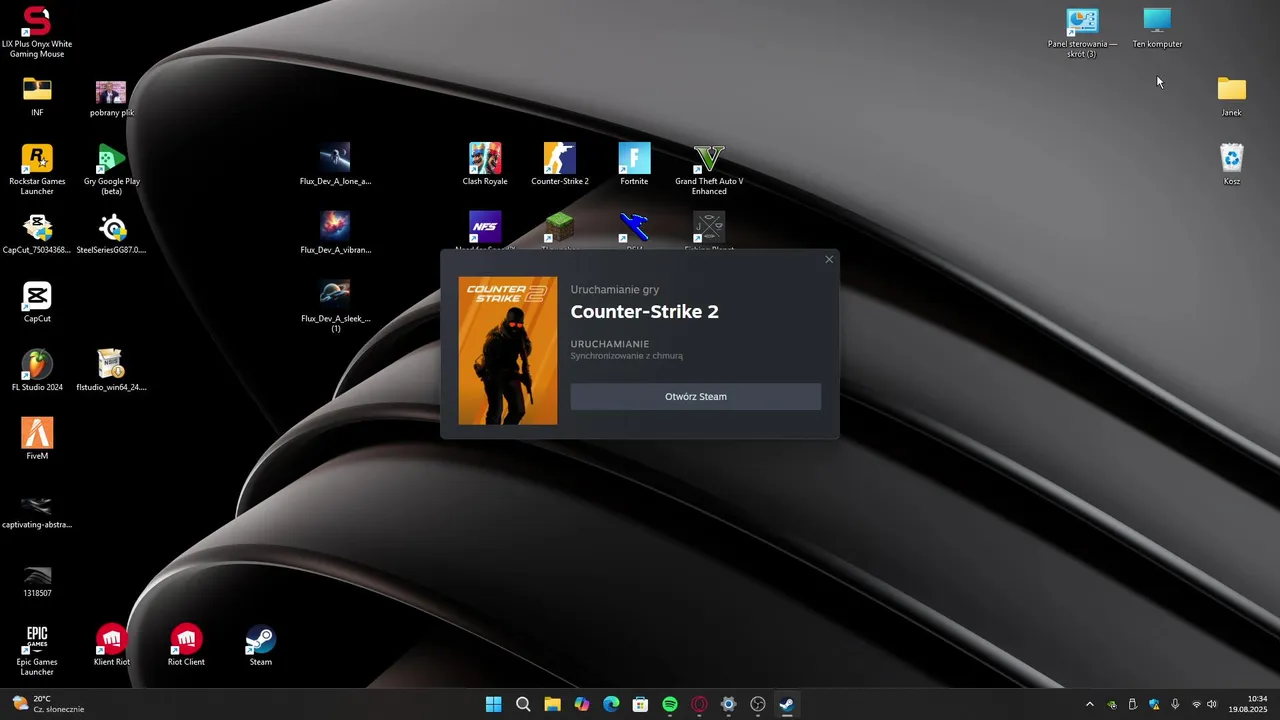Image resolution: width=1280 pixels, height=720 pixels.
Task: Select Flux_Dev_A_lone_a image file
Action: coord(335,164)
